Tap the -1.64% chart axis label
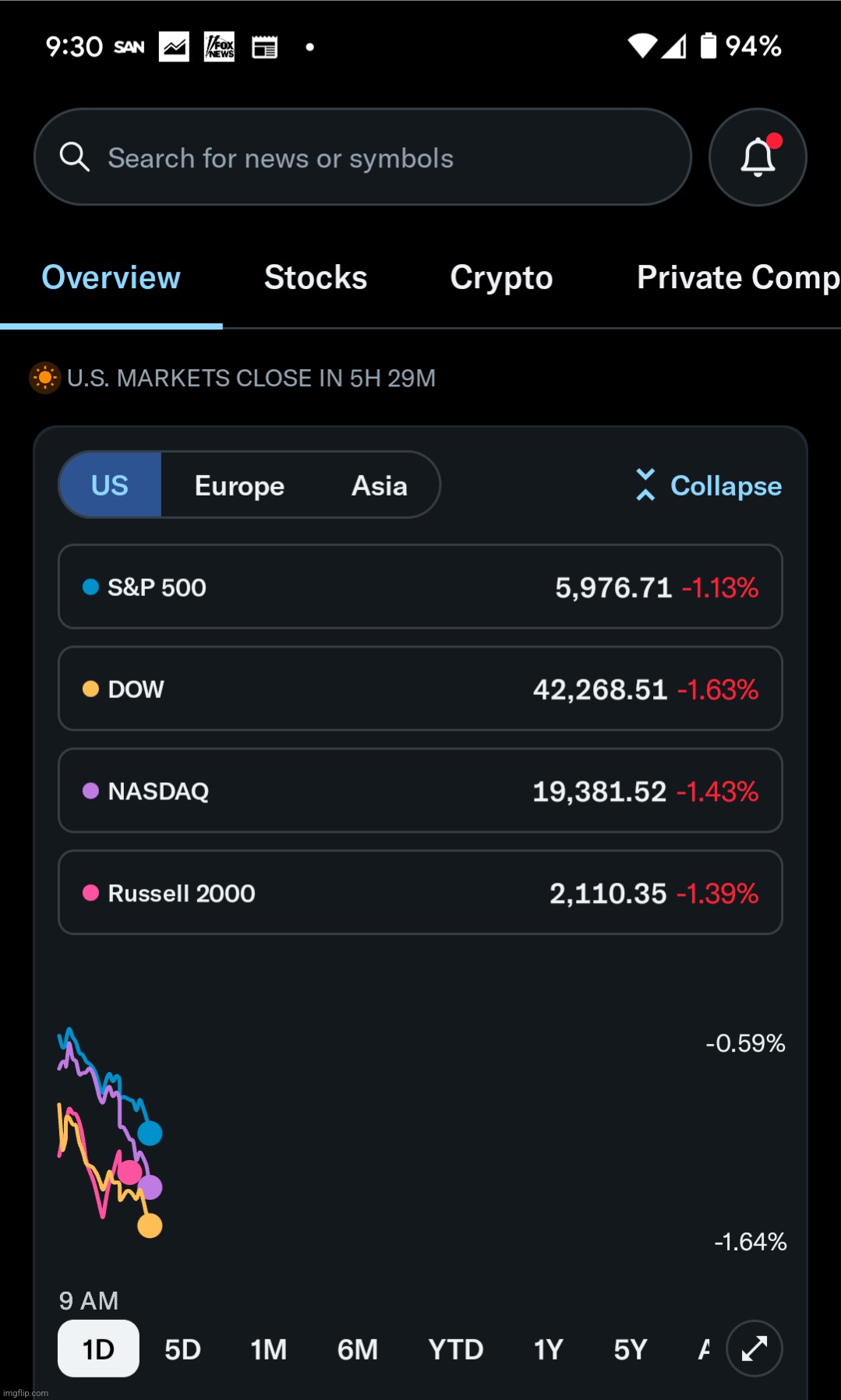The height and width of the screenshot is (1400, 841). (x=751, y=1241)
